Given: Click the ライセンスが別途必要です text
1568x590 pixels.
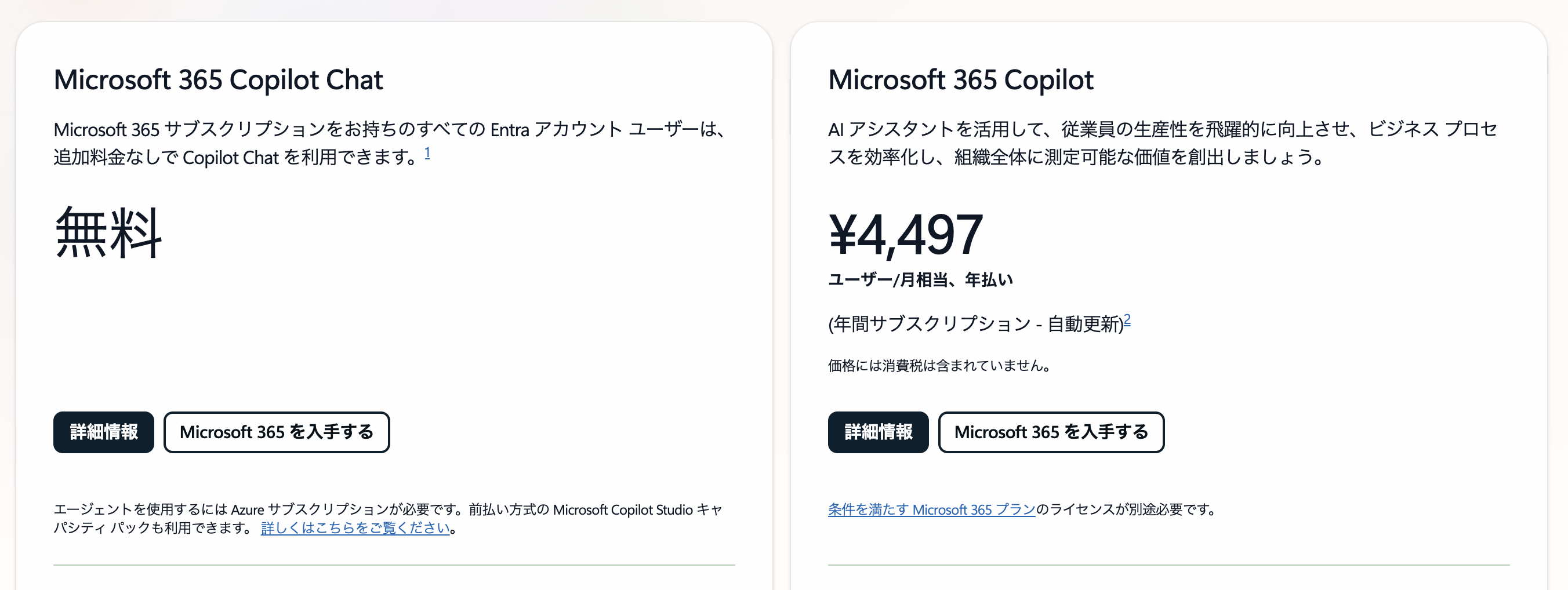Looking at the screenshot, I should (1126, 509).
